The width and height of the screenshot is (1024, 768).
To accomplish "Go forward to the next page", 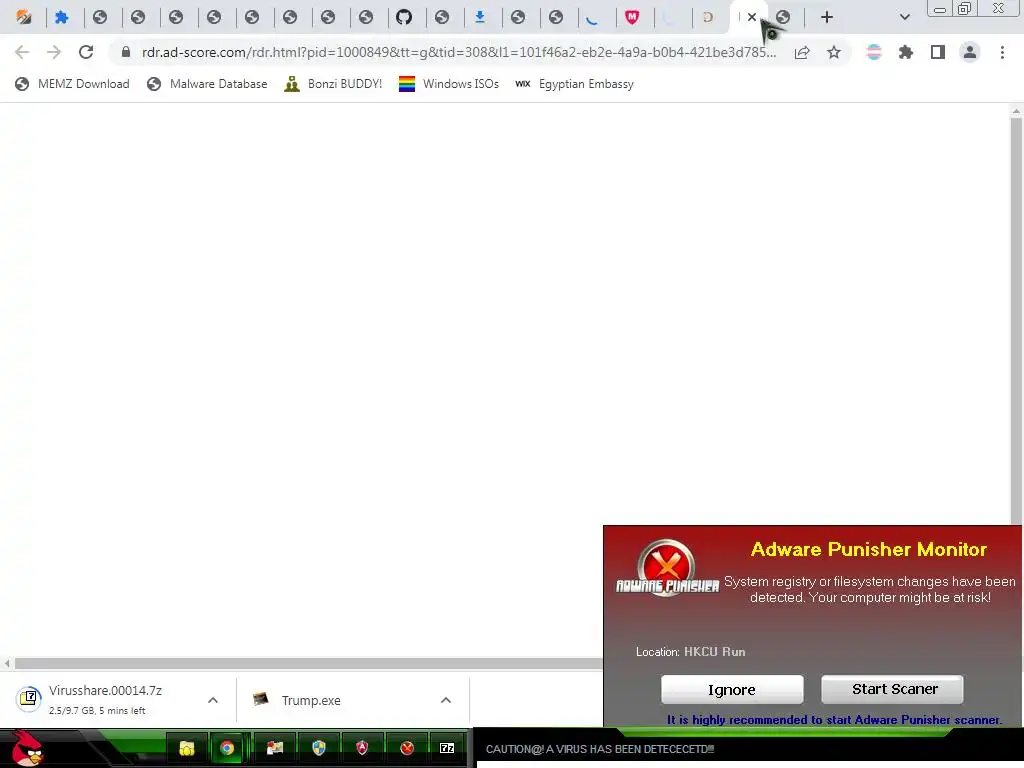I will (54, 52).
